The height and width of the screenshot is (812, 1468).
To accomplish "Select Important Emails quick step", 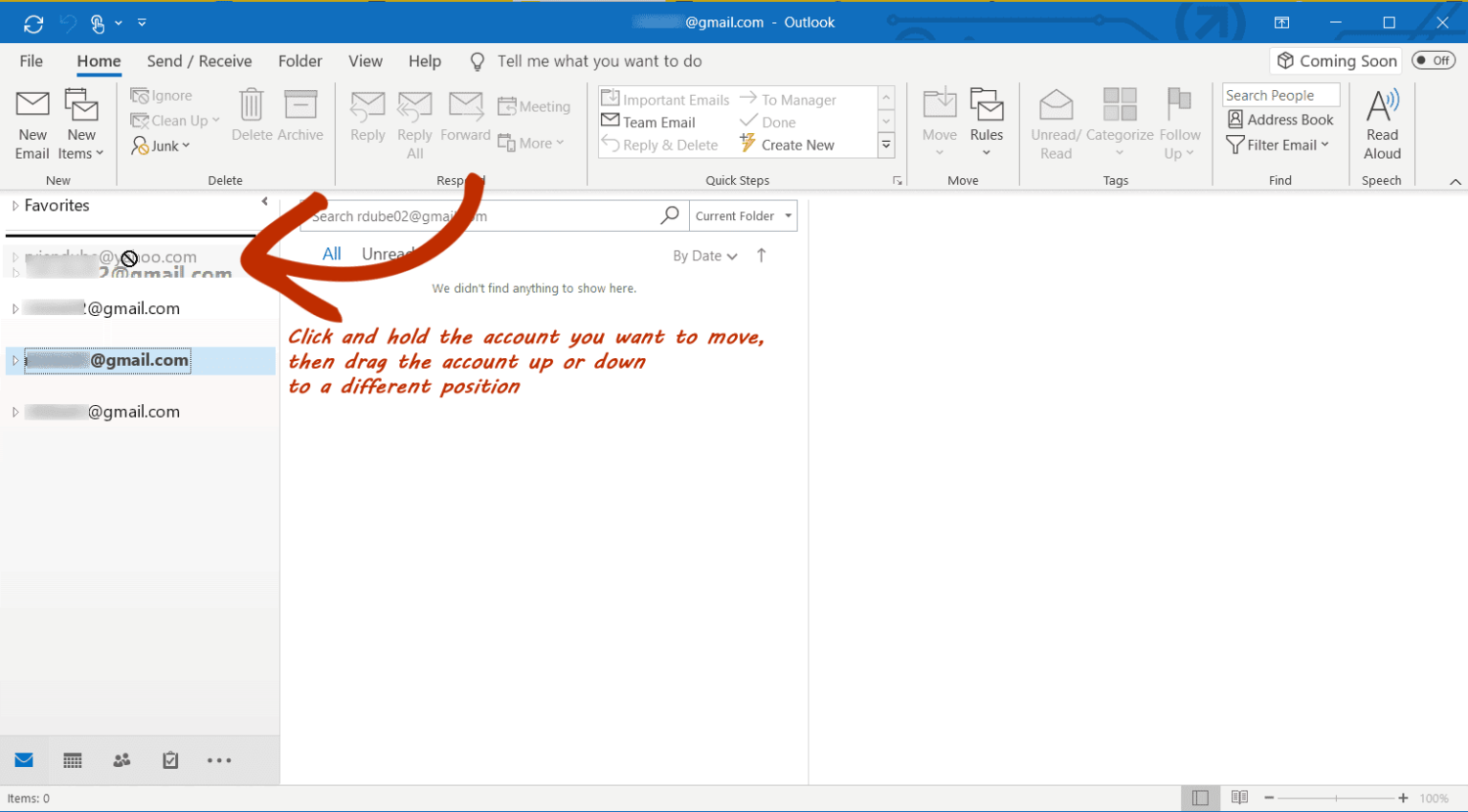I will coord(665,99).
